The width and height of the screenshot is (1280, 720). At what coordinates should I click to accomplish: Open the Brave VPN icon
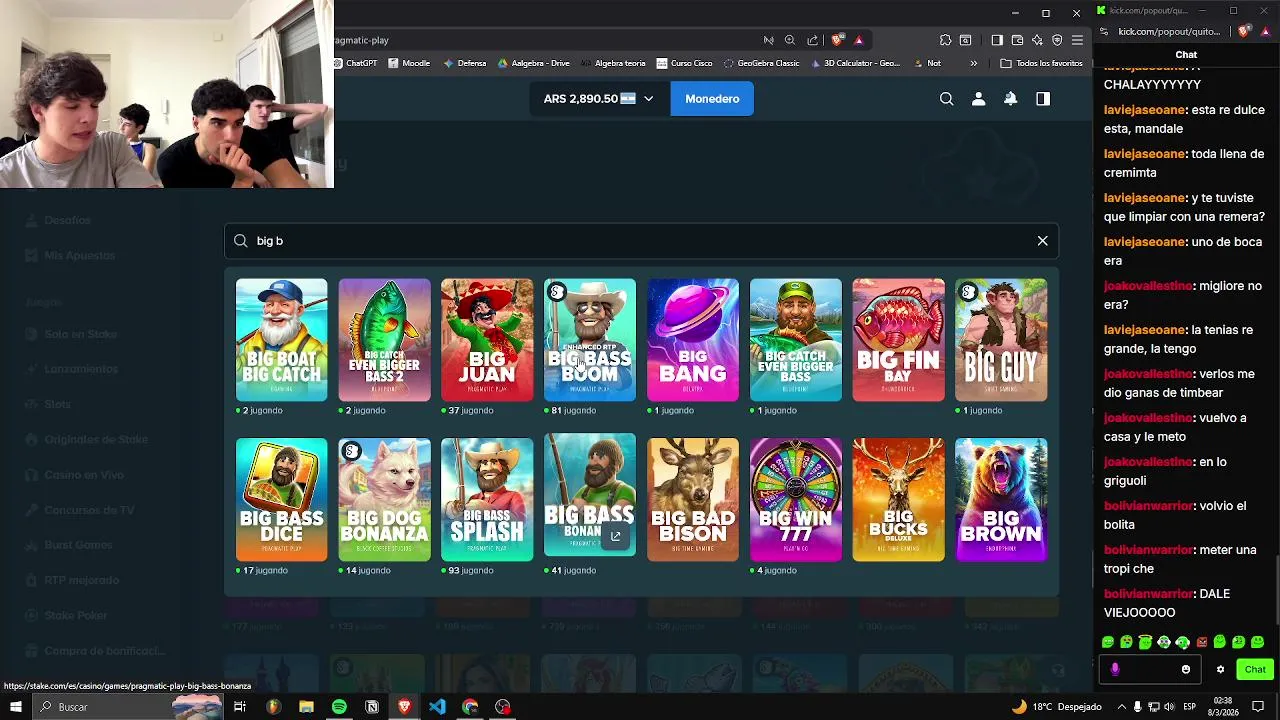pos(1057,40)
